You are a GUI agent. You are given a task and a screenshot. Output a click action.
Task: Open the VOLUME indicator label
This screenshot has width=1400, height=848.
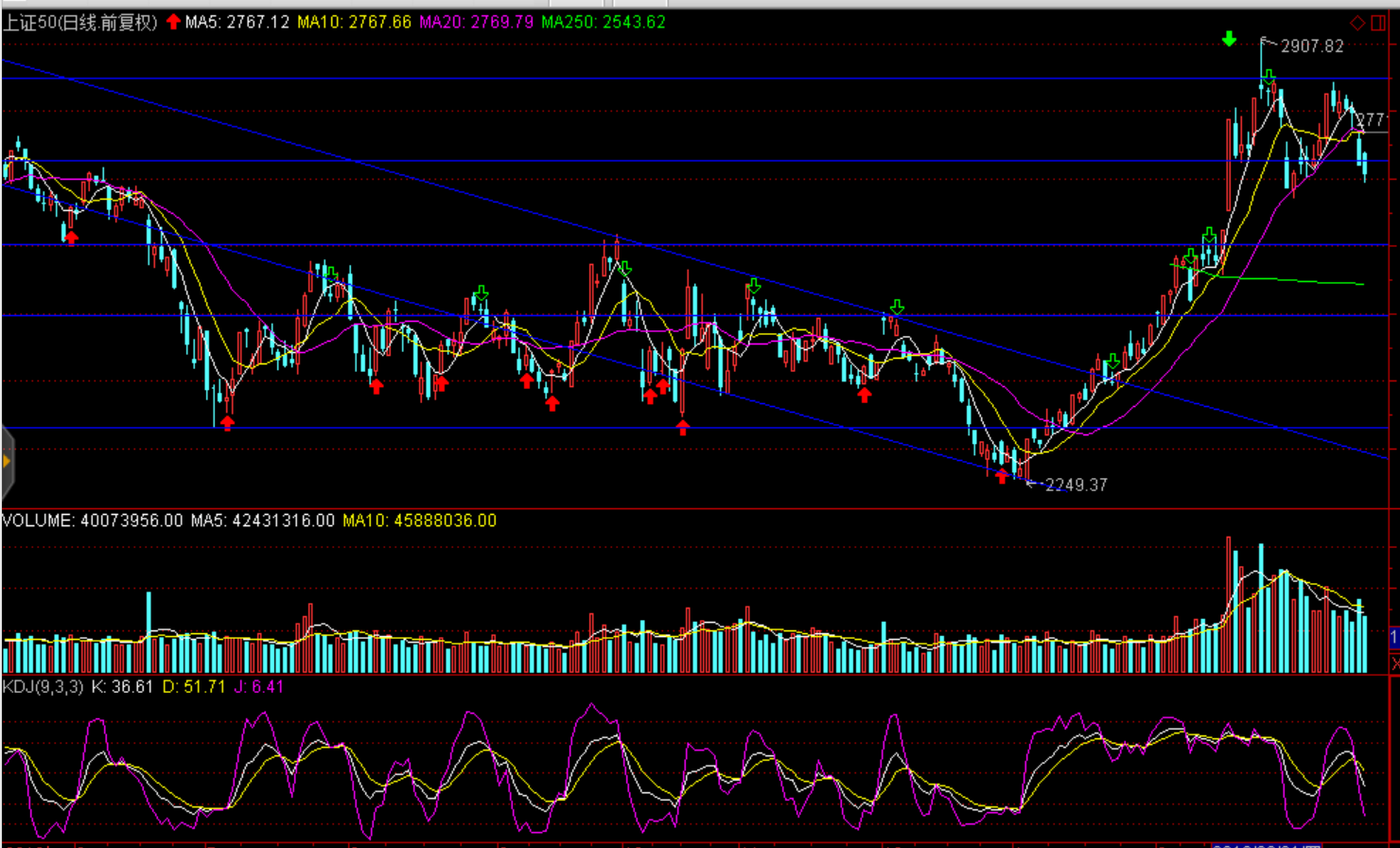click(93, 521)
